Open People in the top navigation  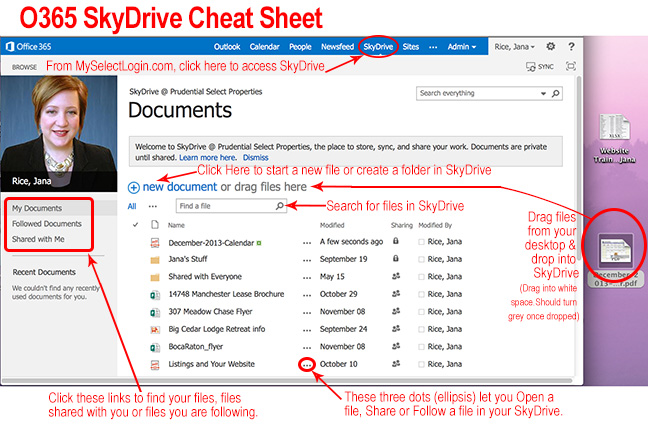tap(300, 47)
